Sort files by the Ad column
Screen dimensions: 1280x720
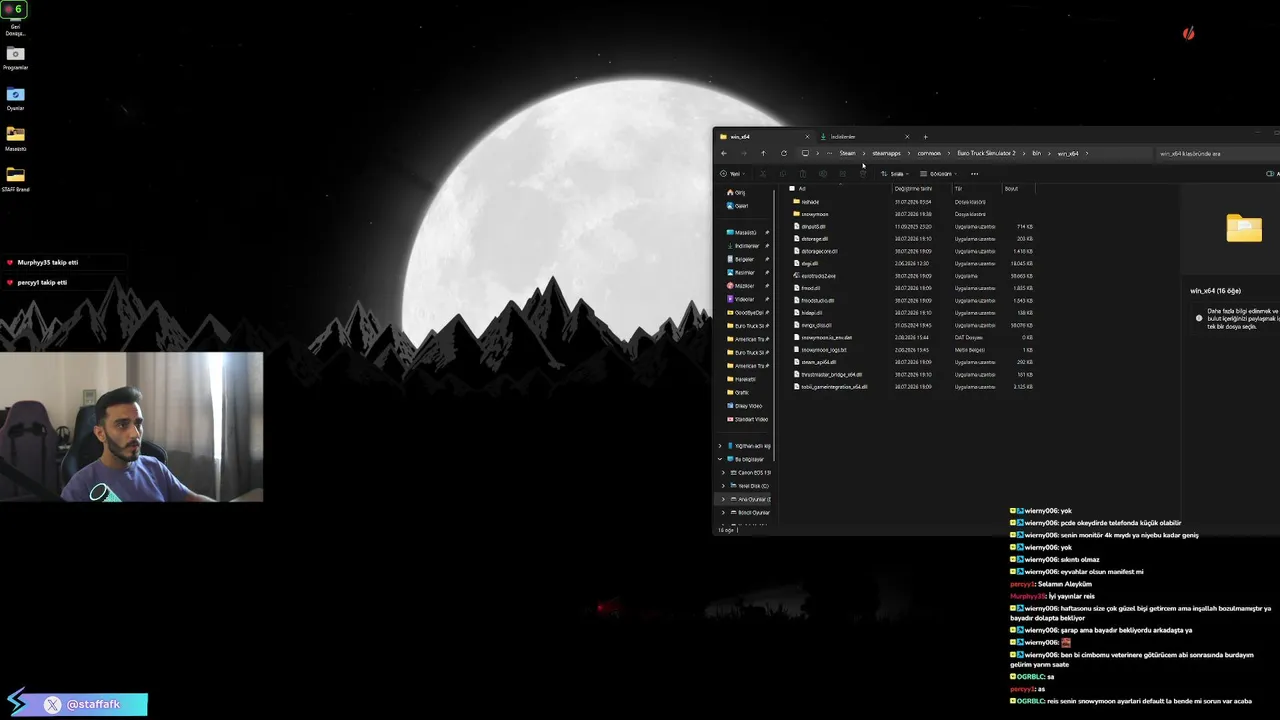[x=802, y=188]
